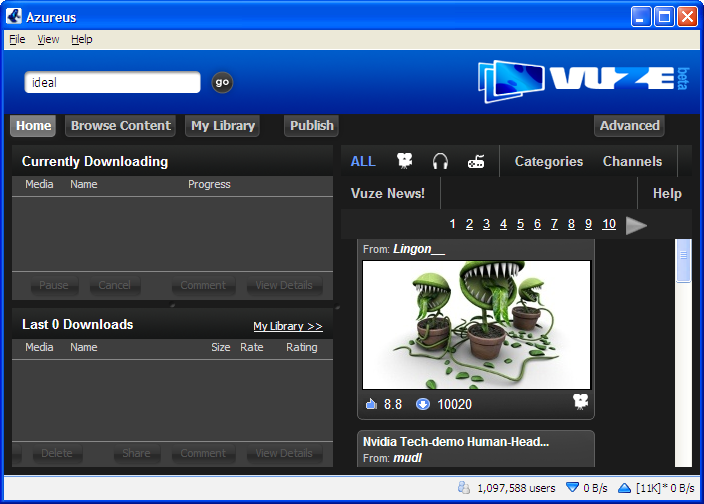Switch to the Advanced view
The height and width of the screenshot is (504, 704).
point(629,126)
